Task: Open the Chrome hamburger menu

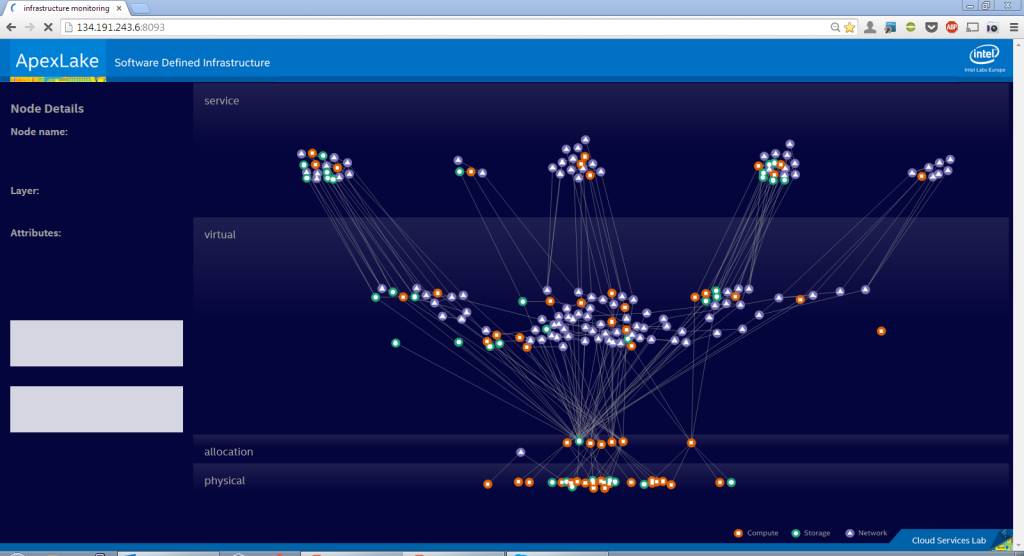Action: [x=1012, y=27]
